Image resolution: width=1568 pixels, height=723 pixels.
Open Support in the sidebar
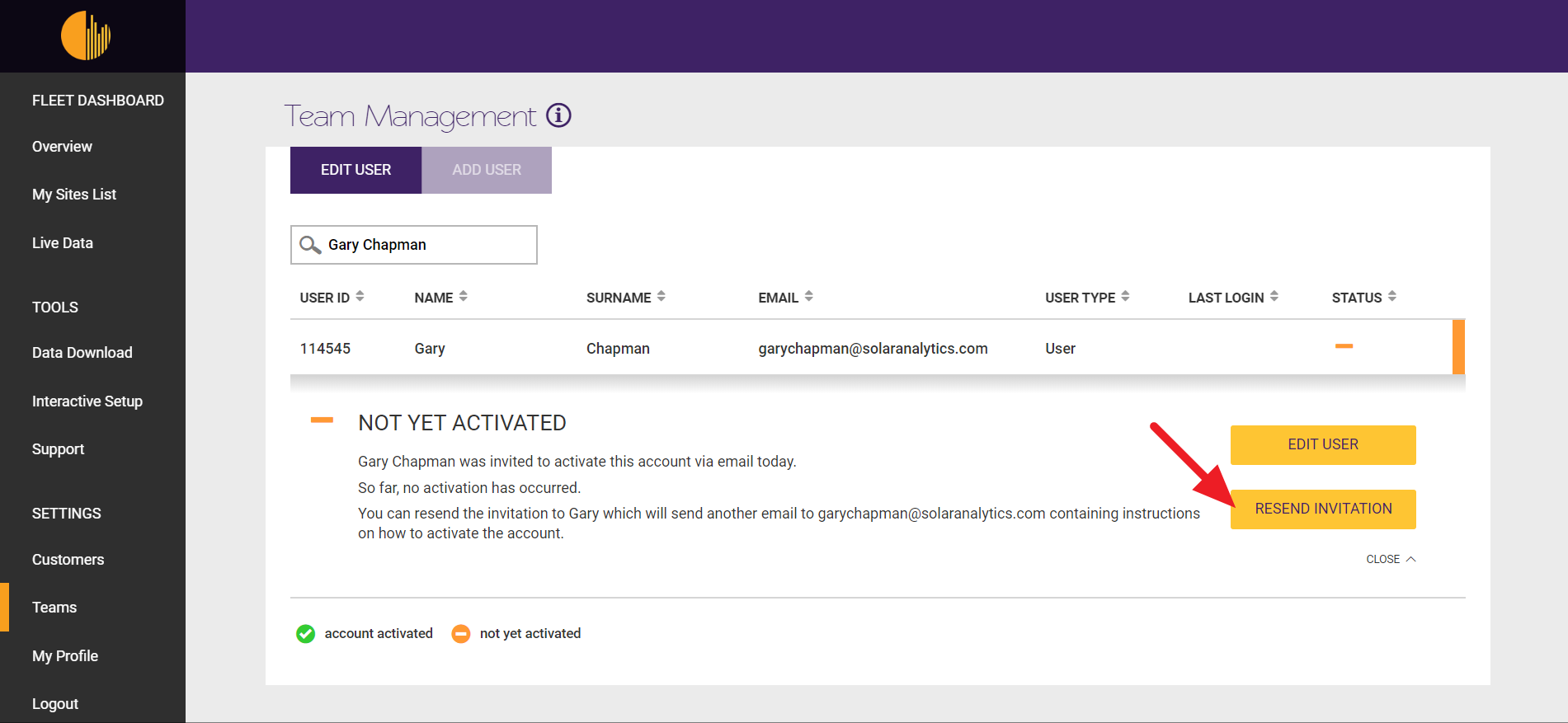tap(58, 449)
